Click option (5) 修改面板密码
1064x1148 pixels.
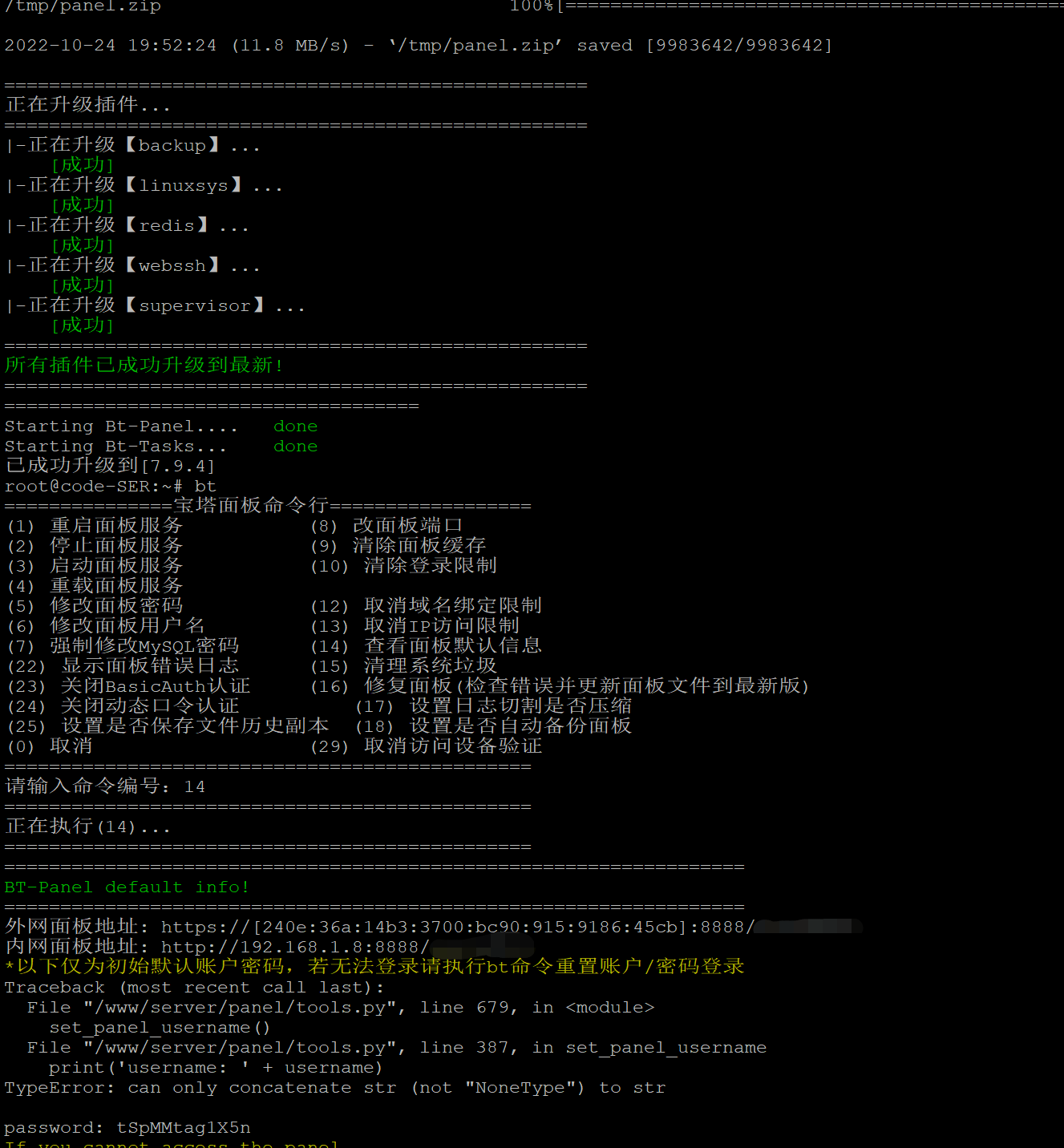(x=95, y=606)
